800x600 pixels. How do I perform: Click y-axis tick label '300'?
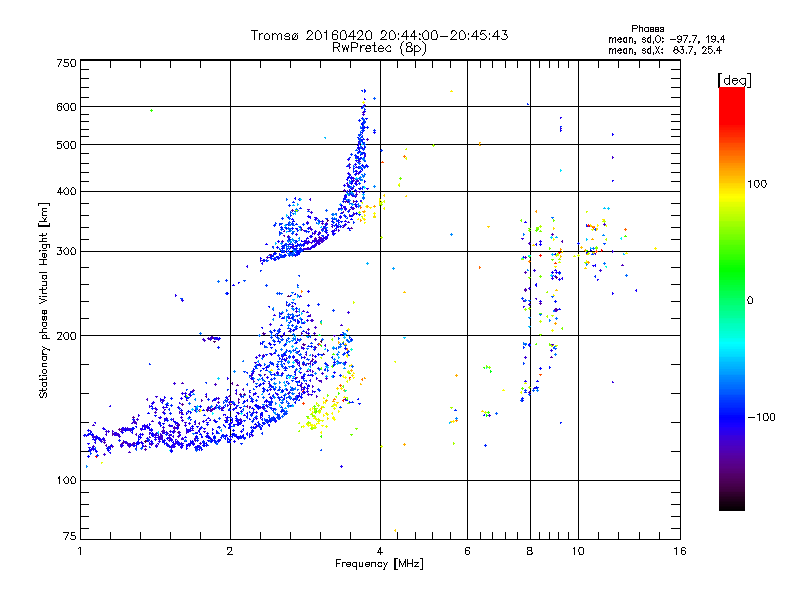[x=66, y=252]
